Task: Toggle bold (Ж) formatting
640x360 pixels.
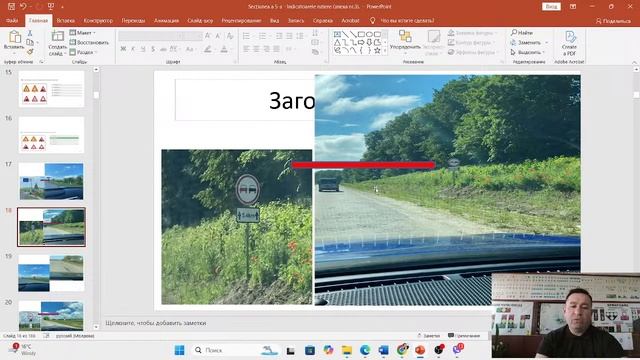Action: coord(123,49)
